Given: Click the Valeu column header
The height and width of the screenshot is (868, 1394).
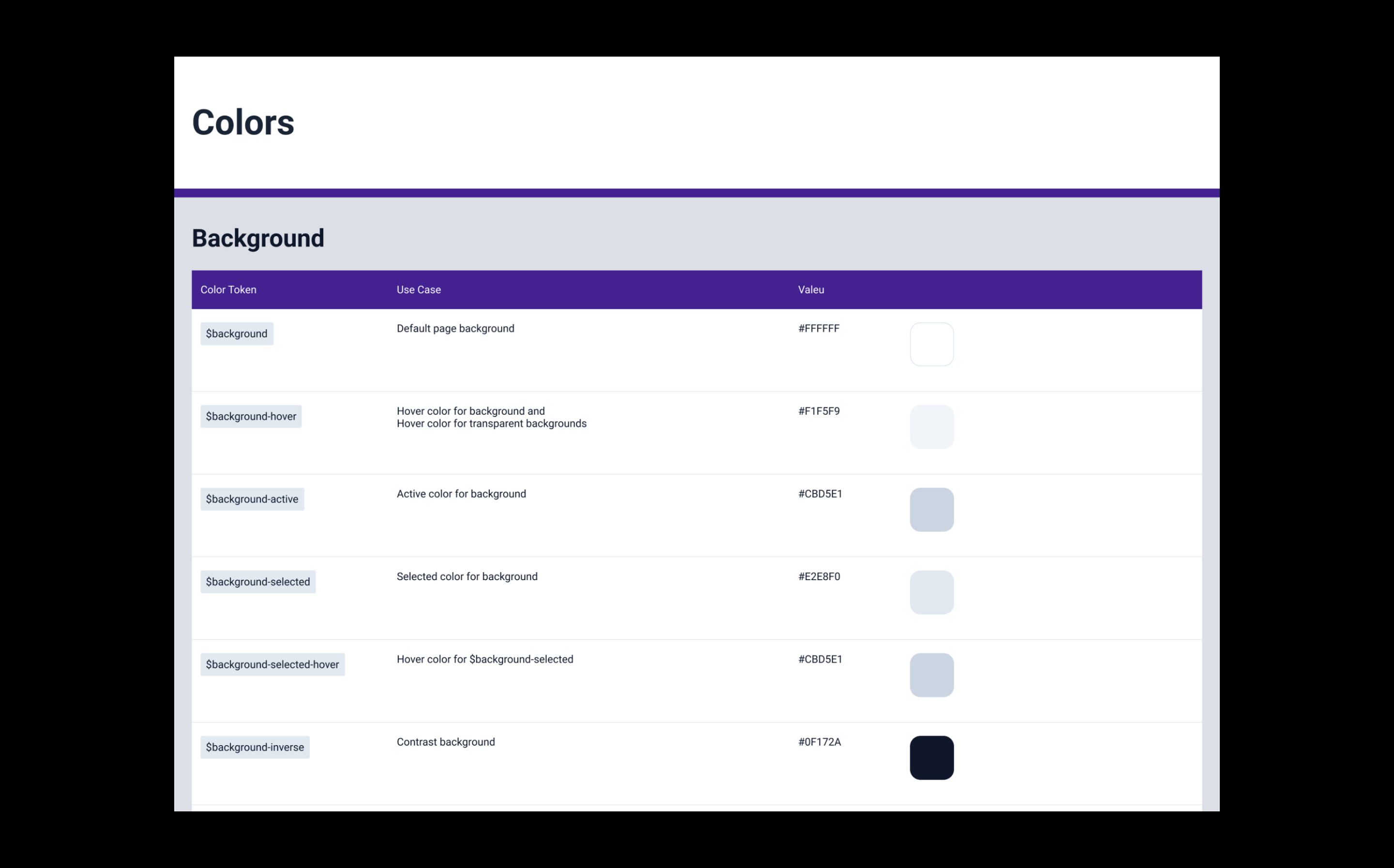Looking at the screenshot, I should [x=811, y=290].
